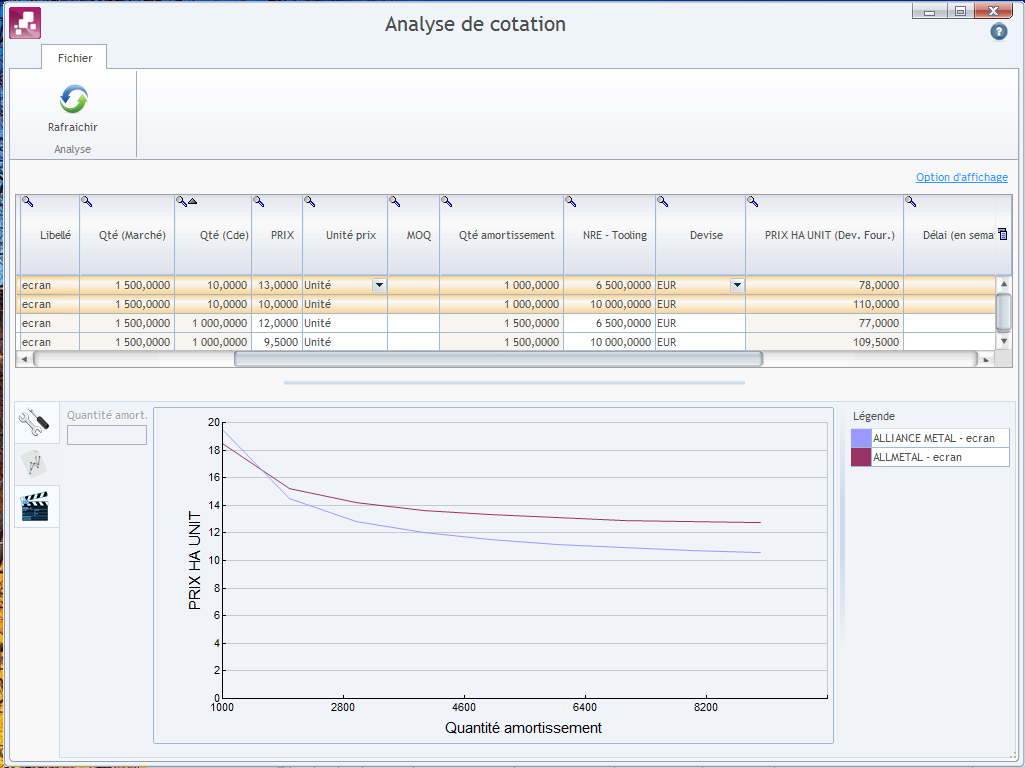The width and height of the screenshot is (1025, 768).
Task: Expand the Devise EUR dropdown in first row
Action: click(737, 285)
